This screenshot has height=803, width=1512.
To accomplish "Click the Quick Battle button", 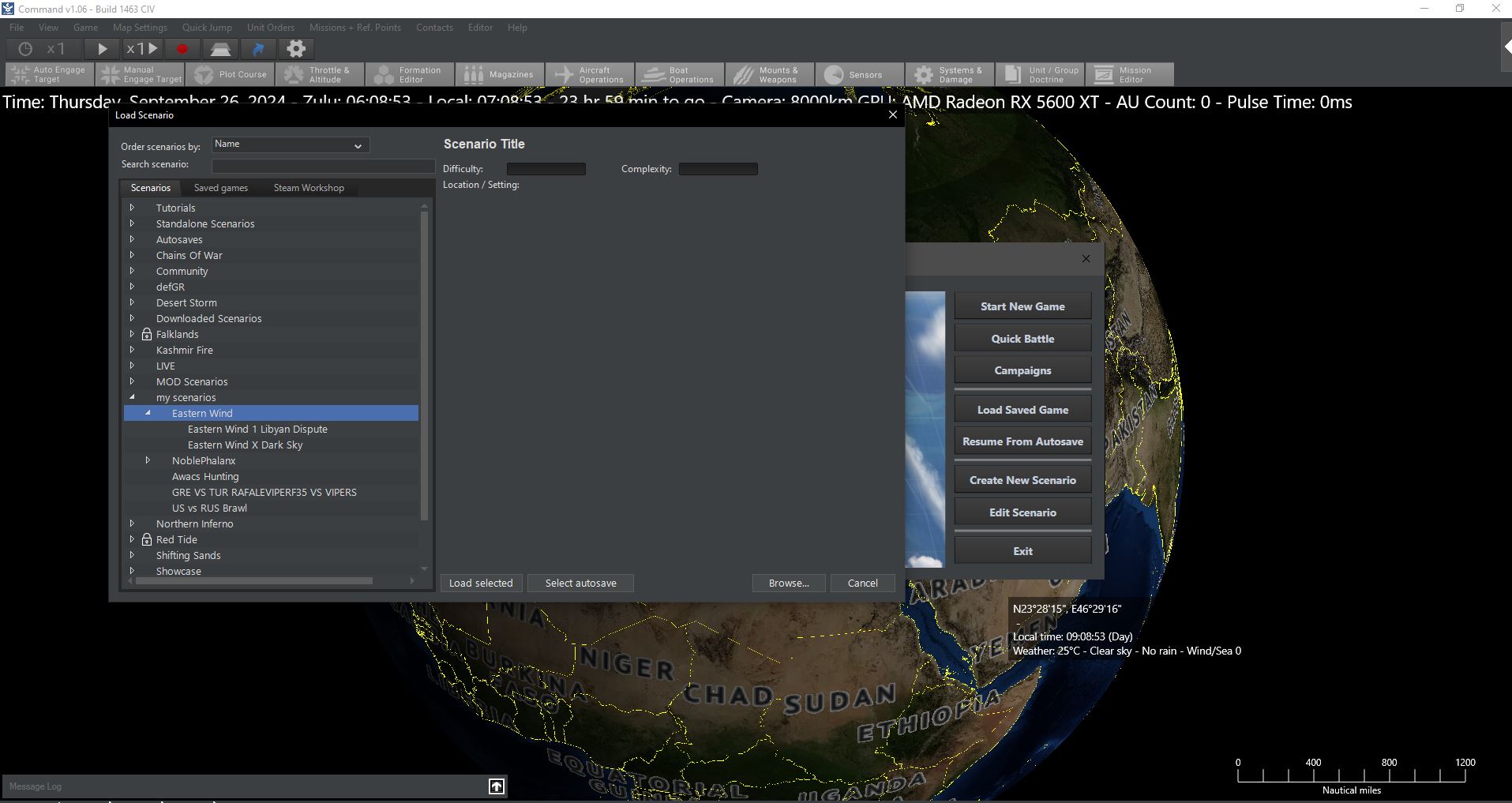I will [x=1022, y=339].
